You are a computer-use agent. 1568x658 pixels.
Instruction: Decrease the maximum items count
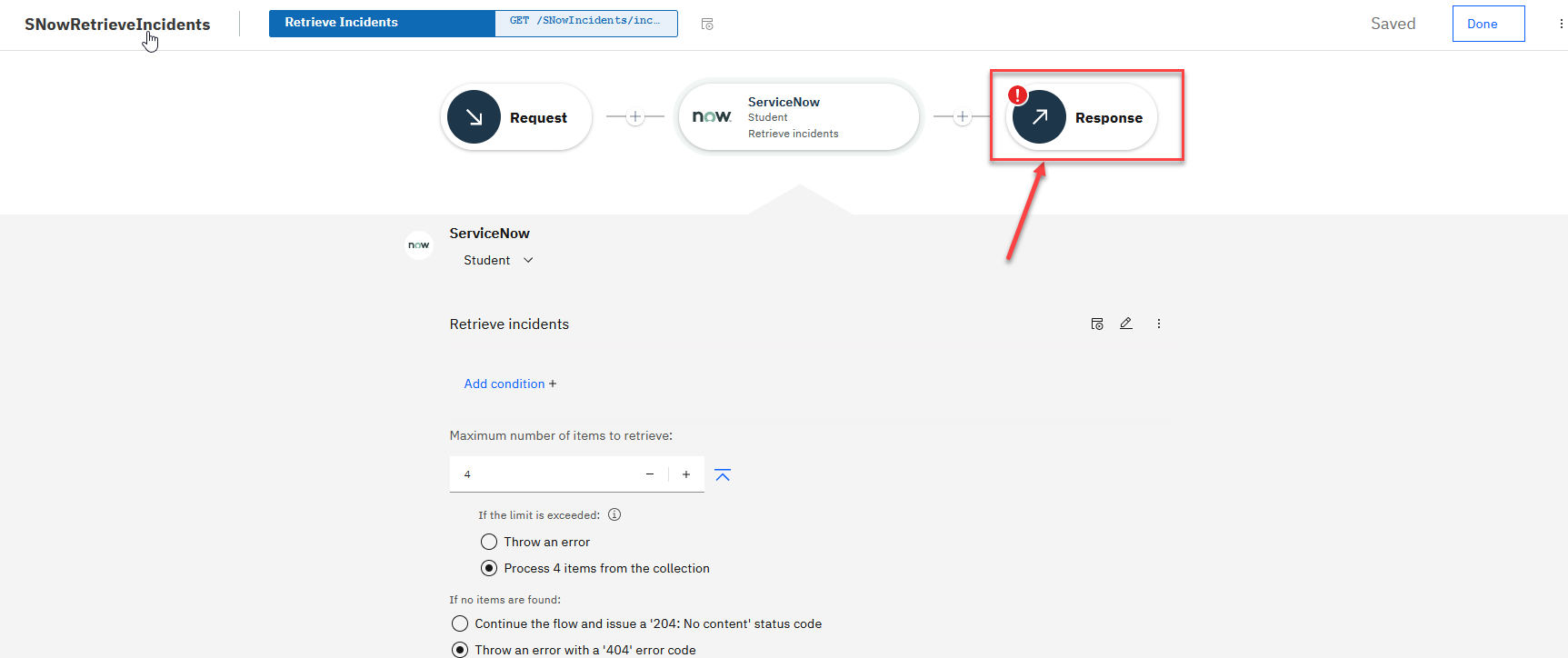tap(650, 474)
